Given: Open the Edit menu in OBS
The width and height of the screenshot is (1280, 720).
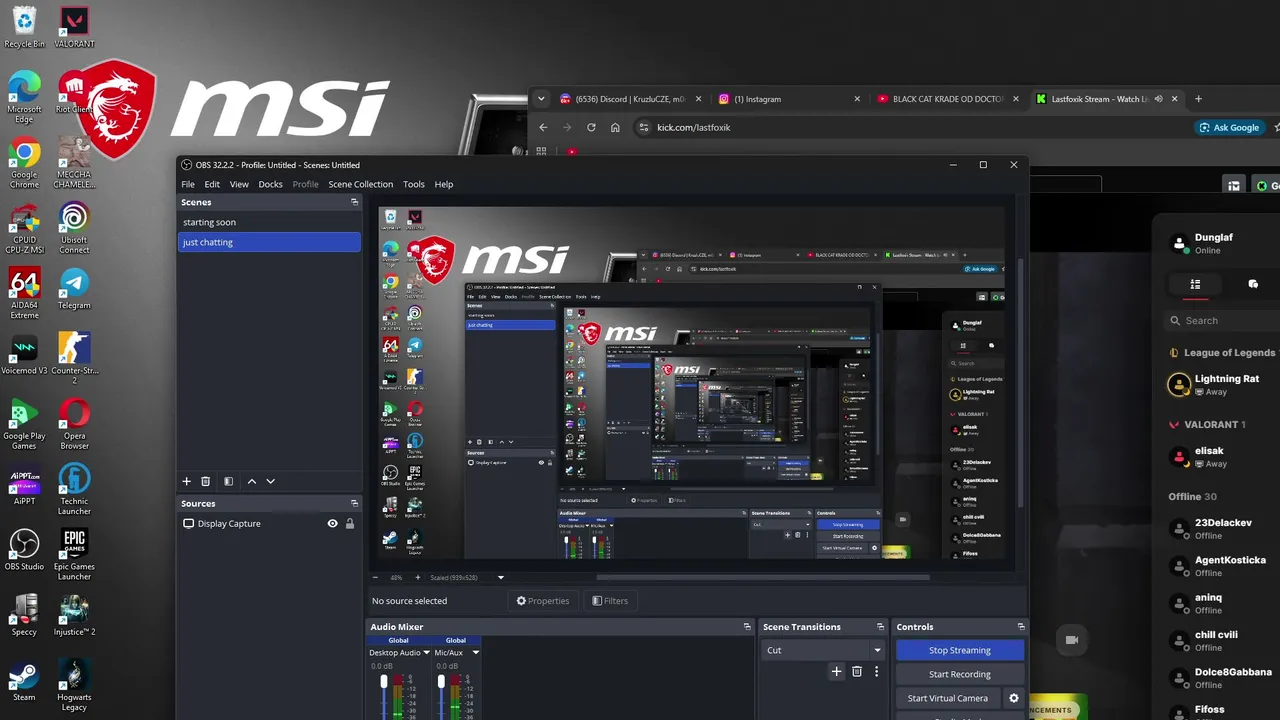Looking at the screenshot, I should point(212,184).
